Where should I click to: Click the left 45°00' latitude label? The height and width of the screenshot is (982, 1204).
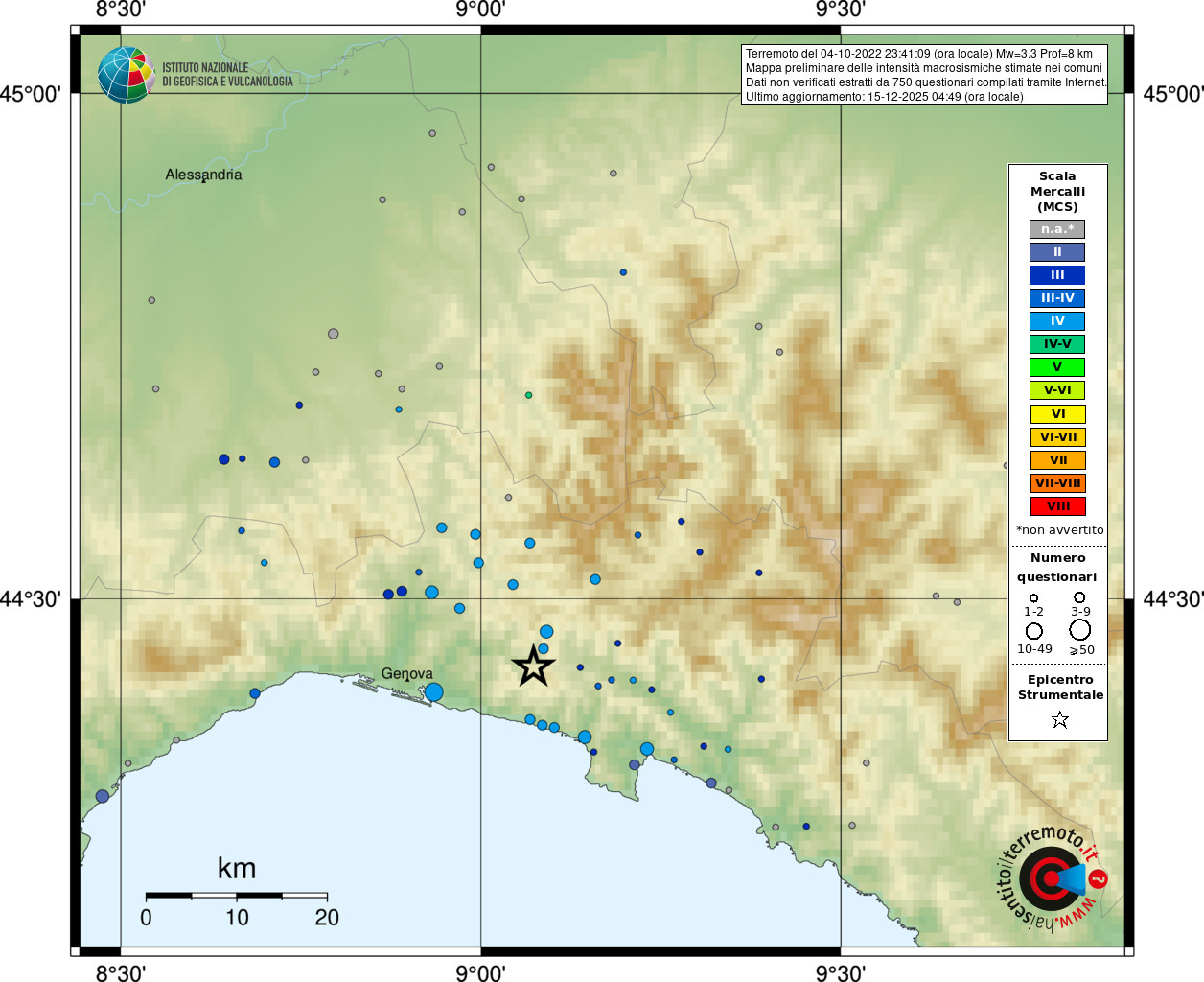pos(31,94)
